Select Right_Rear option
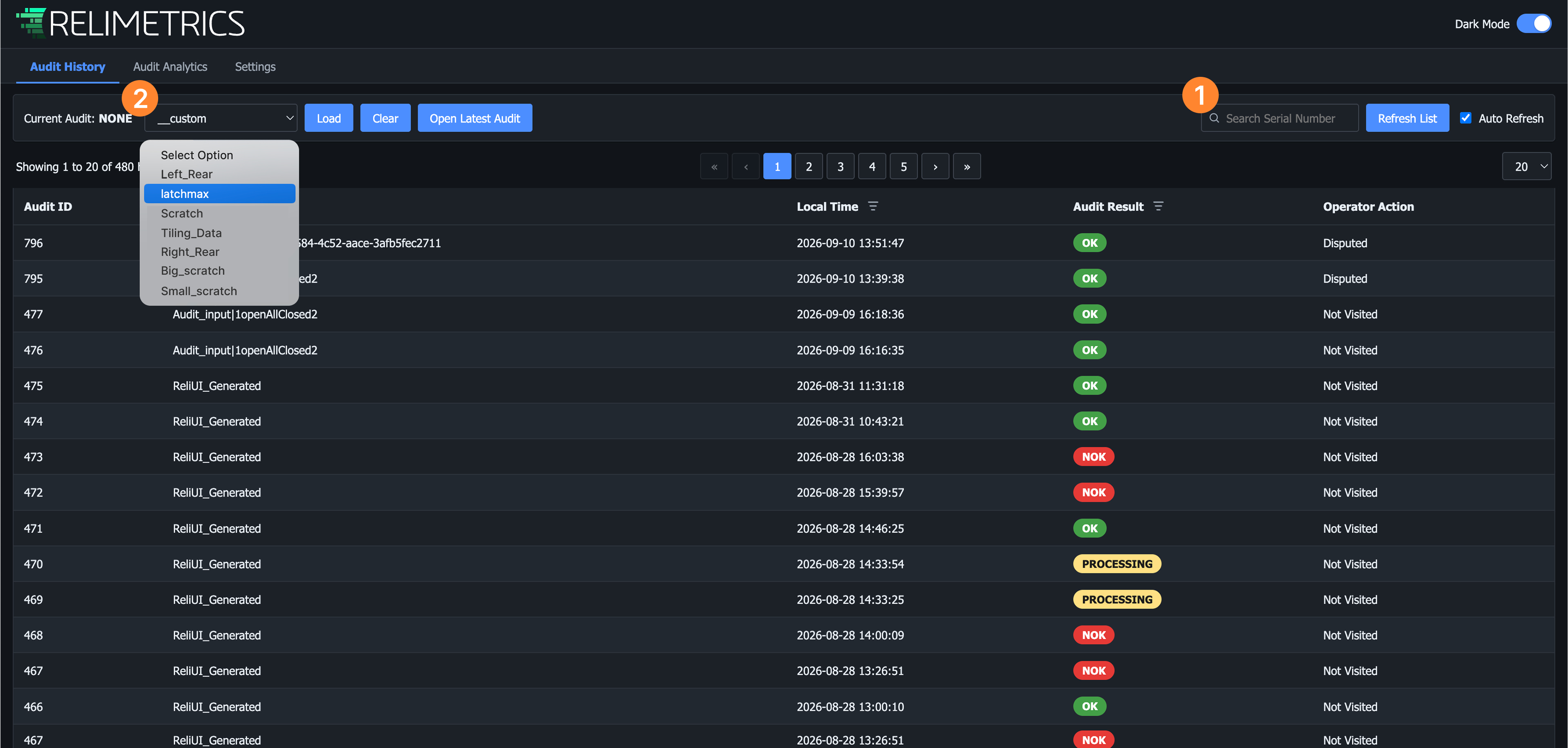 [x=220, y=251]
